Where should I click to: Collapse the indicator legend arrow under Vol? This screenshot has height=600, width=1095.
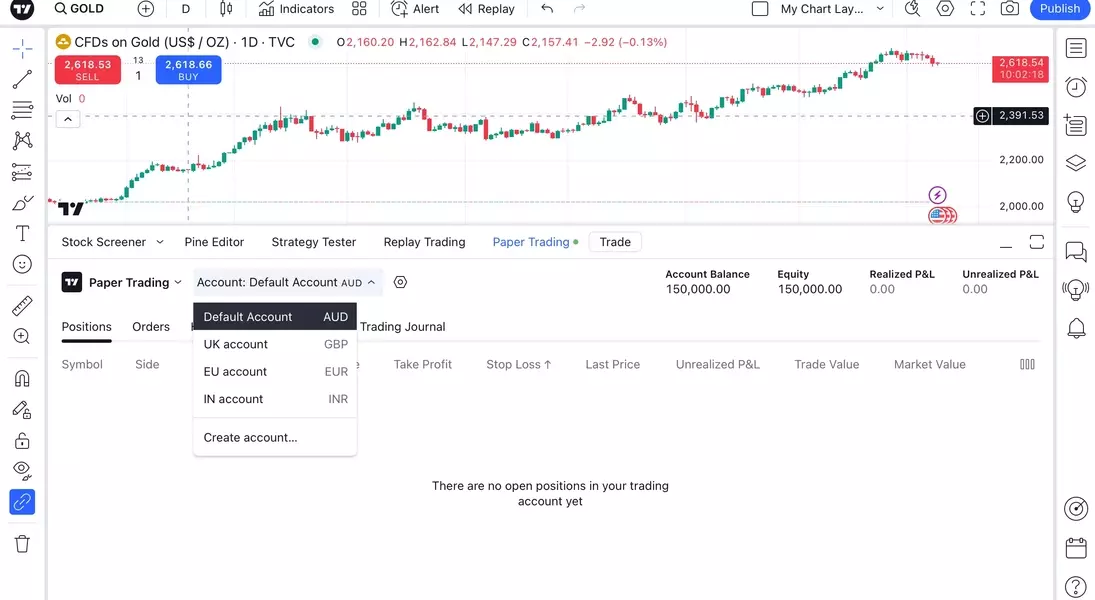[x=68, y=119]
